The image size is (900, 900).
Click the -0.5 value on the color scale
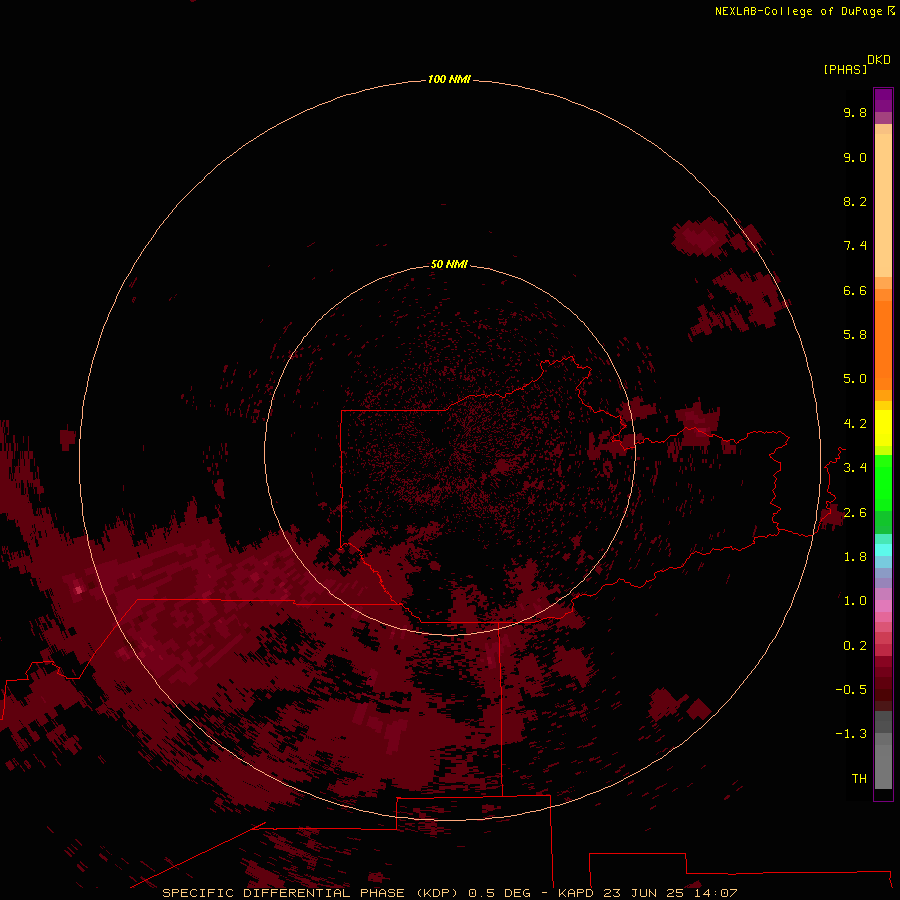coord(851,690)
